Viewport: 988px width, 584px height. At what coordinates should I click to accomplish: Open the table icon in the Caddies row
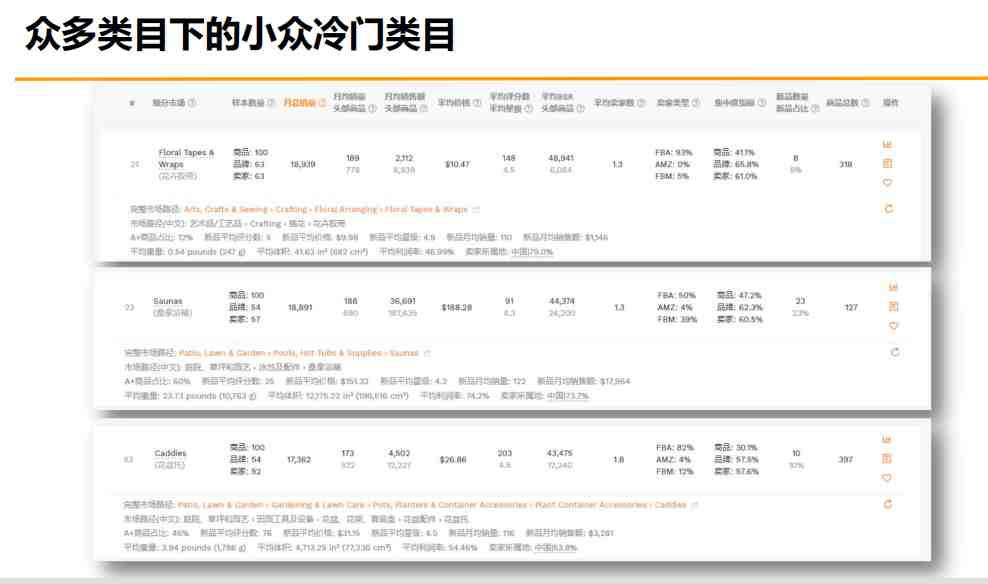887,459
